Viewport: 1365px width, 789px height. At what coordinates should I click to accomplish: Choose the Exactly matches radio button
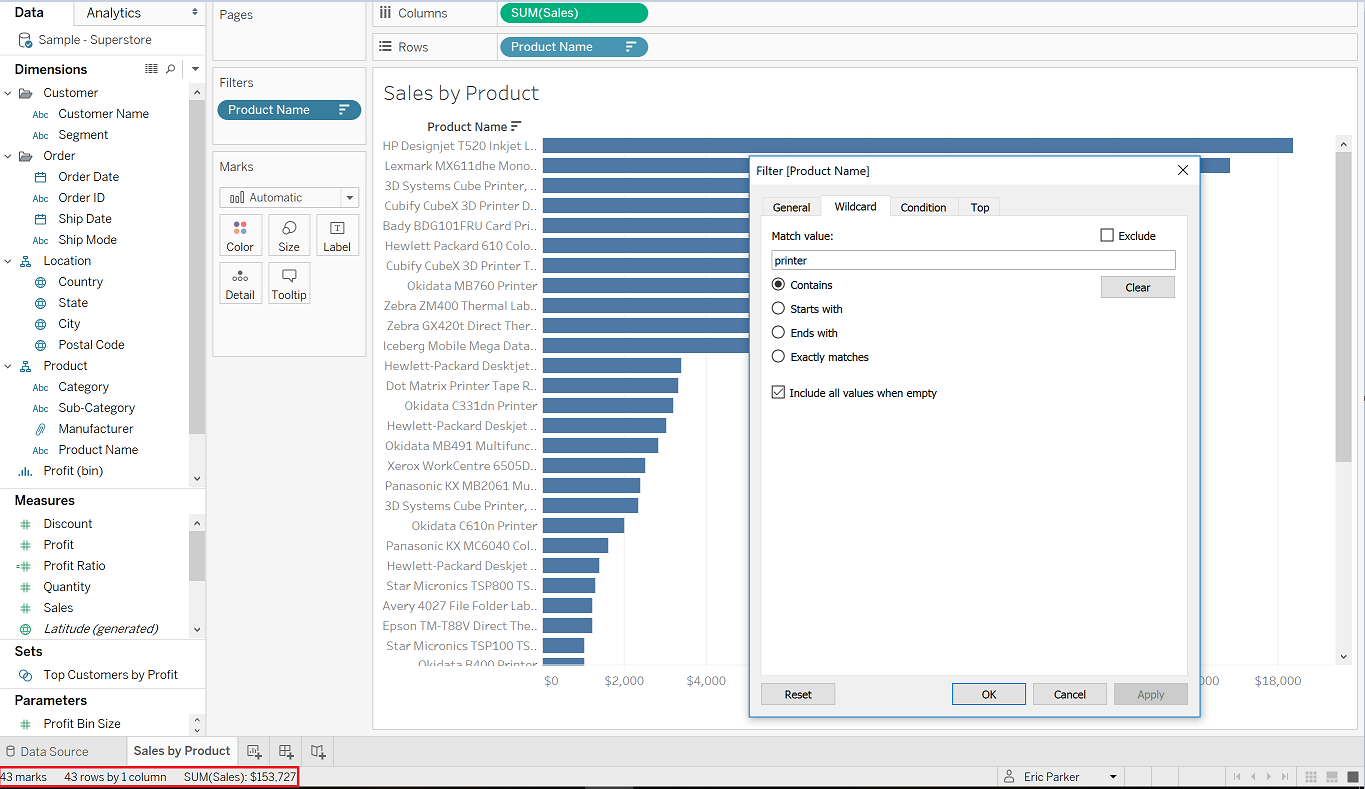point(779,357)
